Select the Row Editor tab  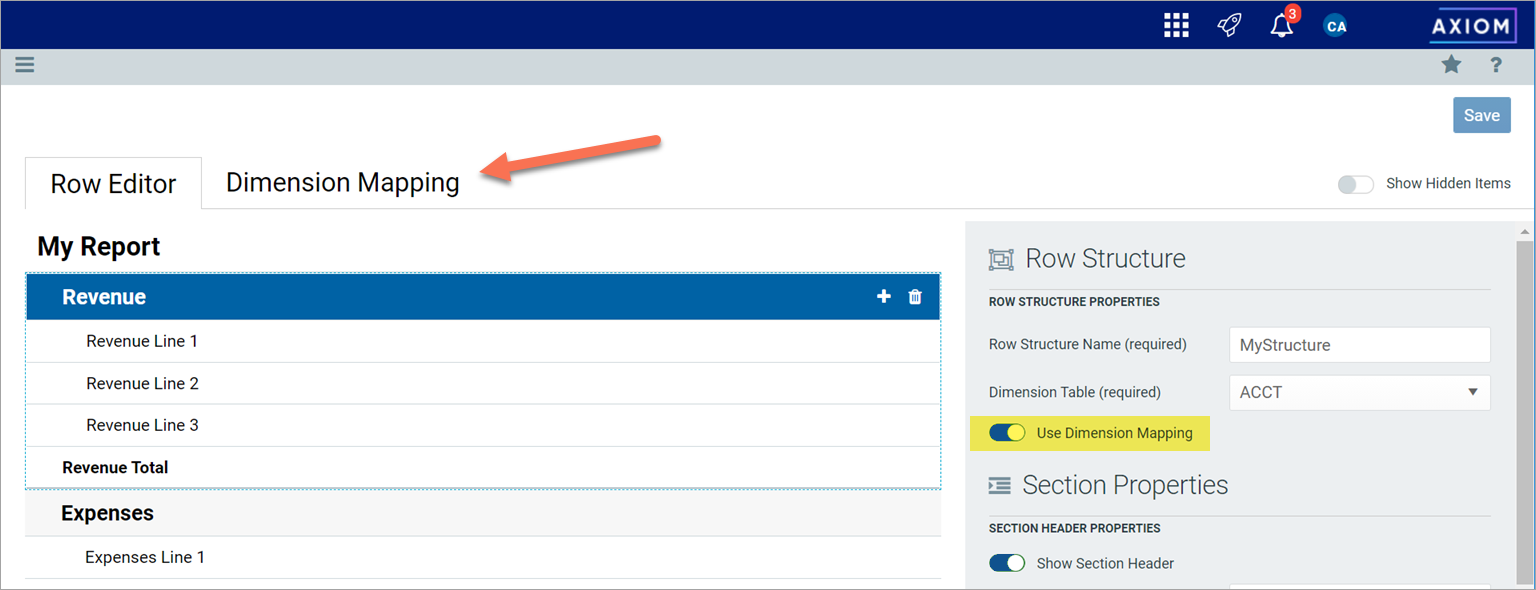(113, 184)
